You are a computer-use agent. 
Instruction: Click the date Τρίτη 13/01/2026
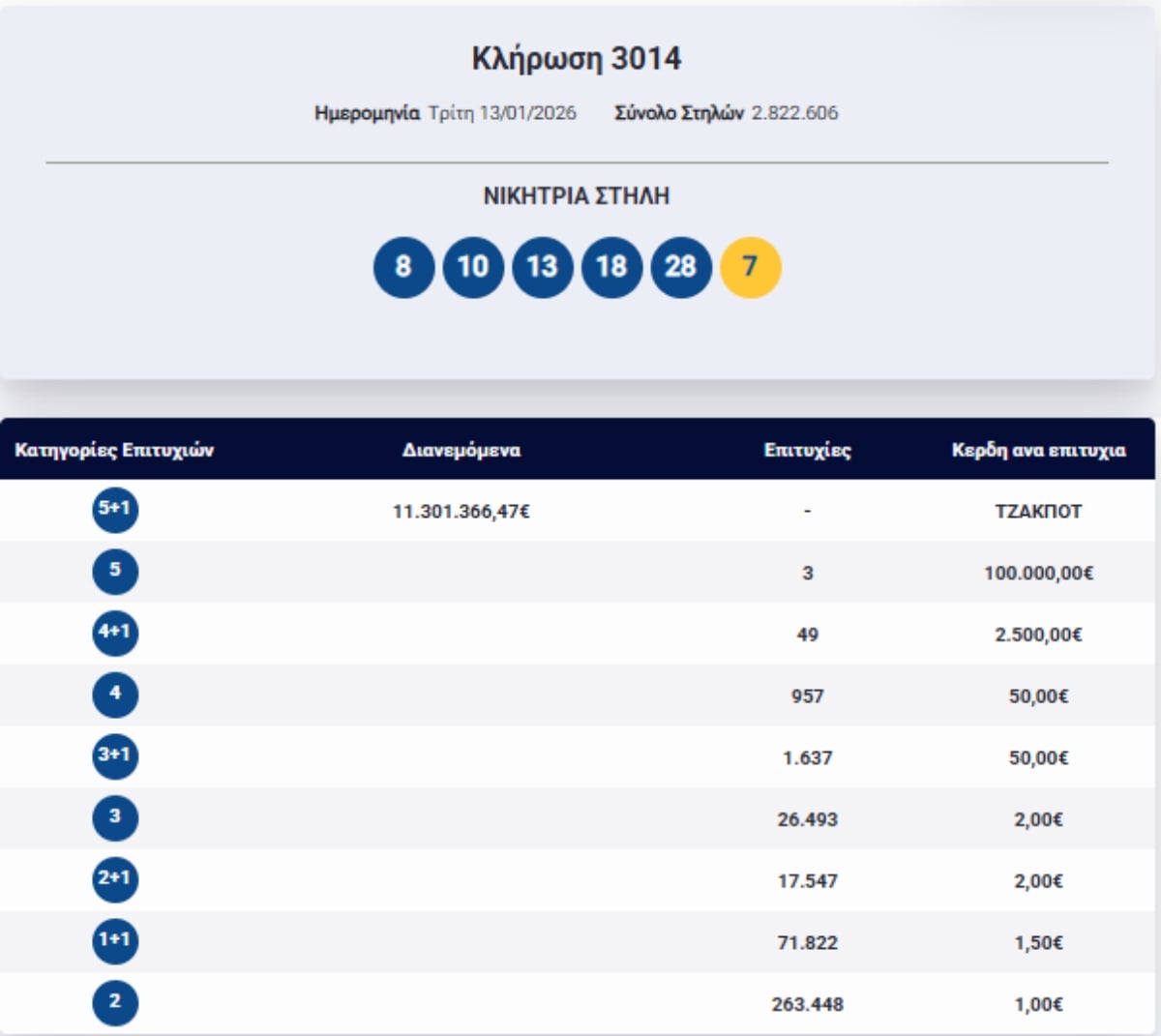point(502,113)
